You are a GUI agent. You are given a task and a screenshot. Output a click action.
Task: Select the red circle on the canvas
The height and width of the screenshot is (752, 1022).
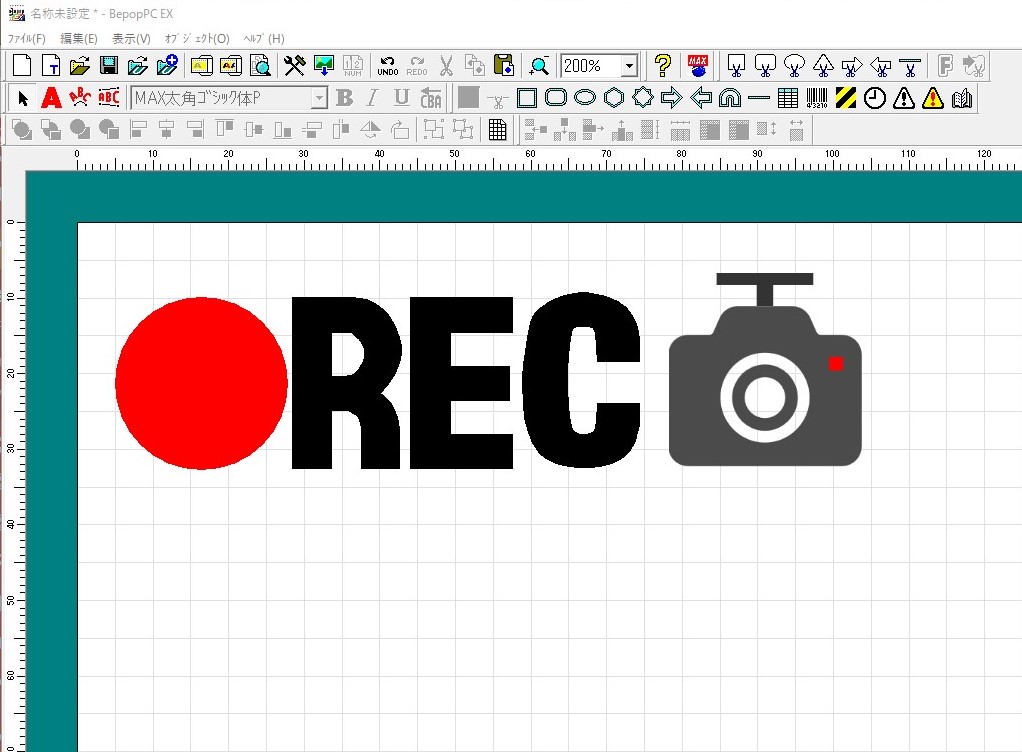[x=201, y=382]
